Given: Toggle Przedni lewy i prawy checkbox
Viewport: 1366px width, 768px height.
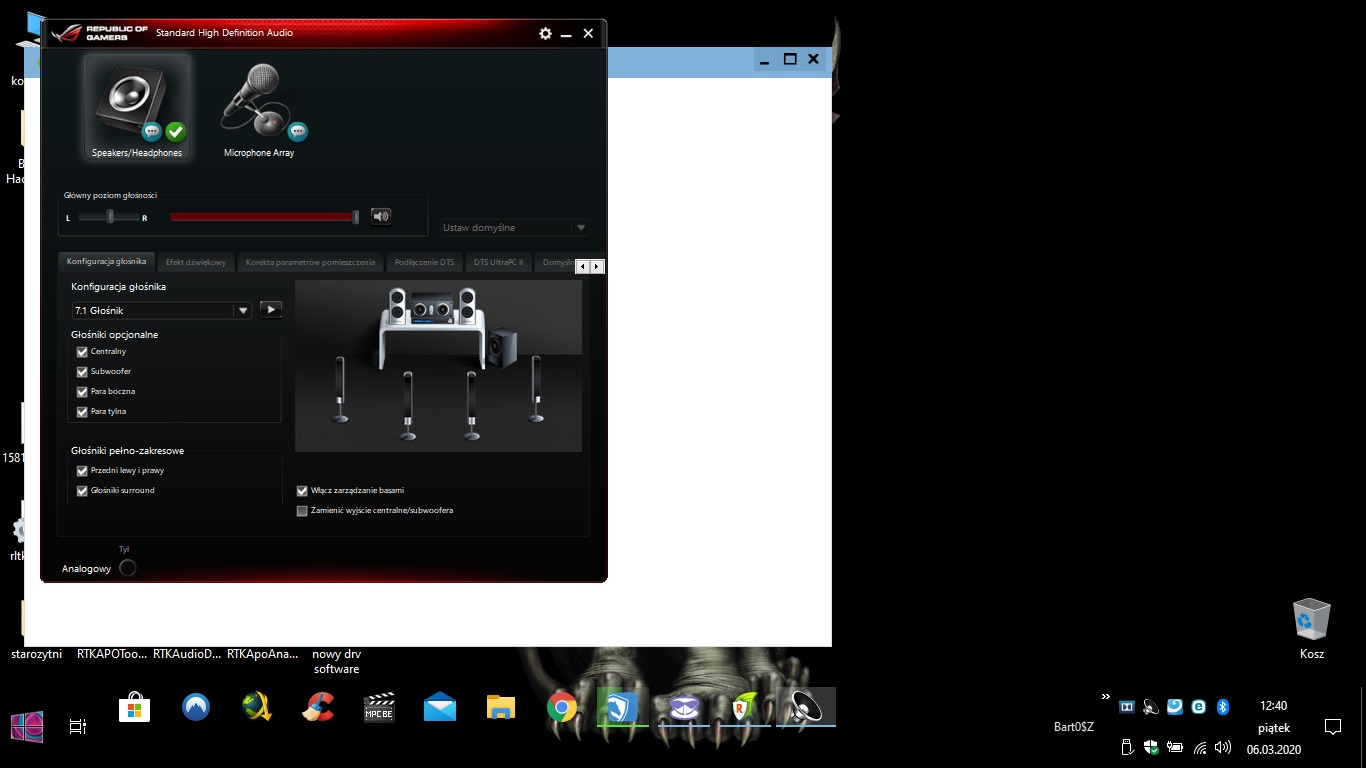Looking at the screenshot, I should pyautogui.click(x=82, y=471).
